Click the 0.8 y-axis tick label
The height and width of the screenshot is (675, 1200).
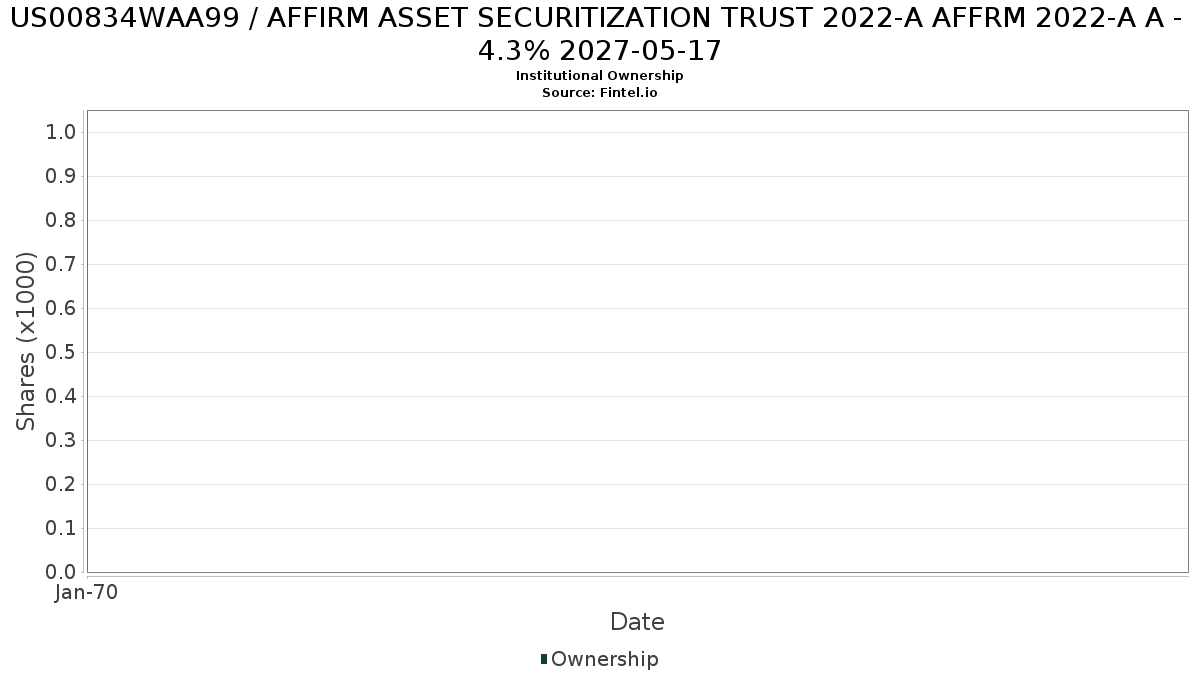(62, 221)
